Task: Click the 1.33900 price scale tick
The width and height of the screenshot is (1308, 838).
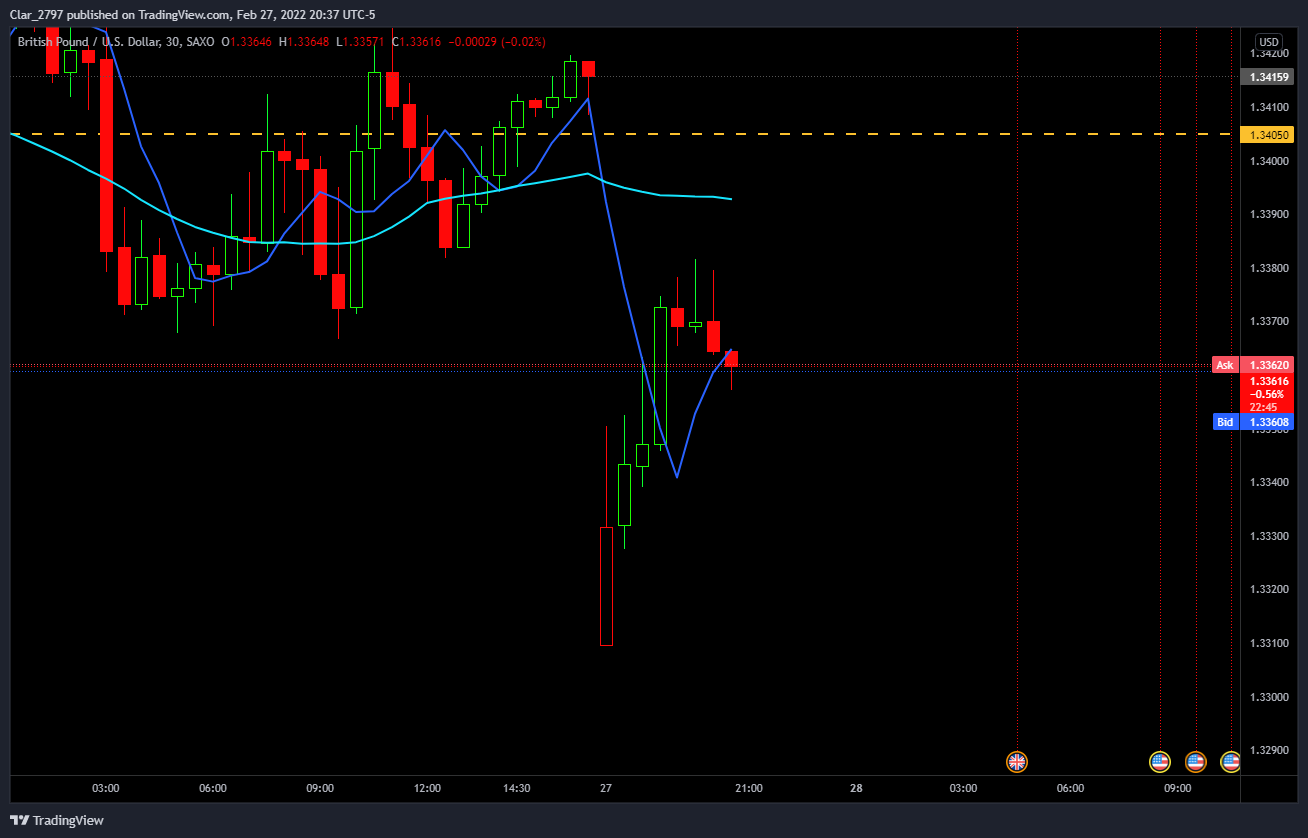Action: pos(1268,214)
